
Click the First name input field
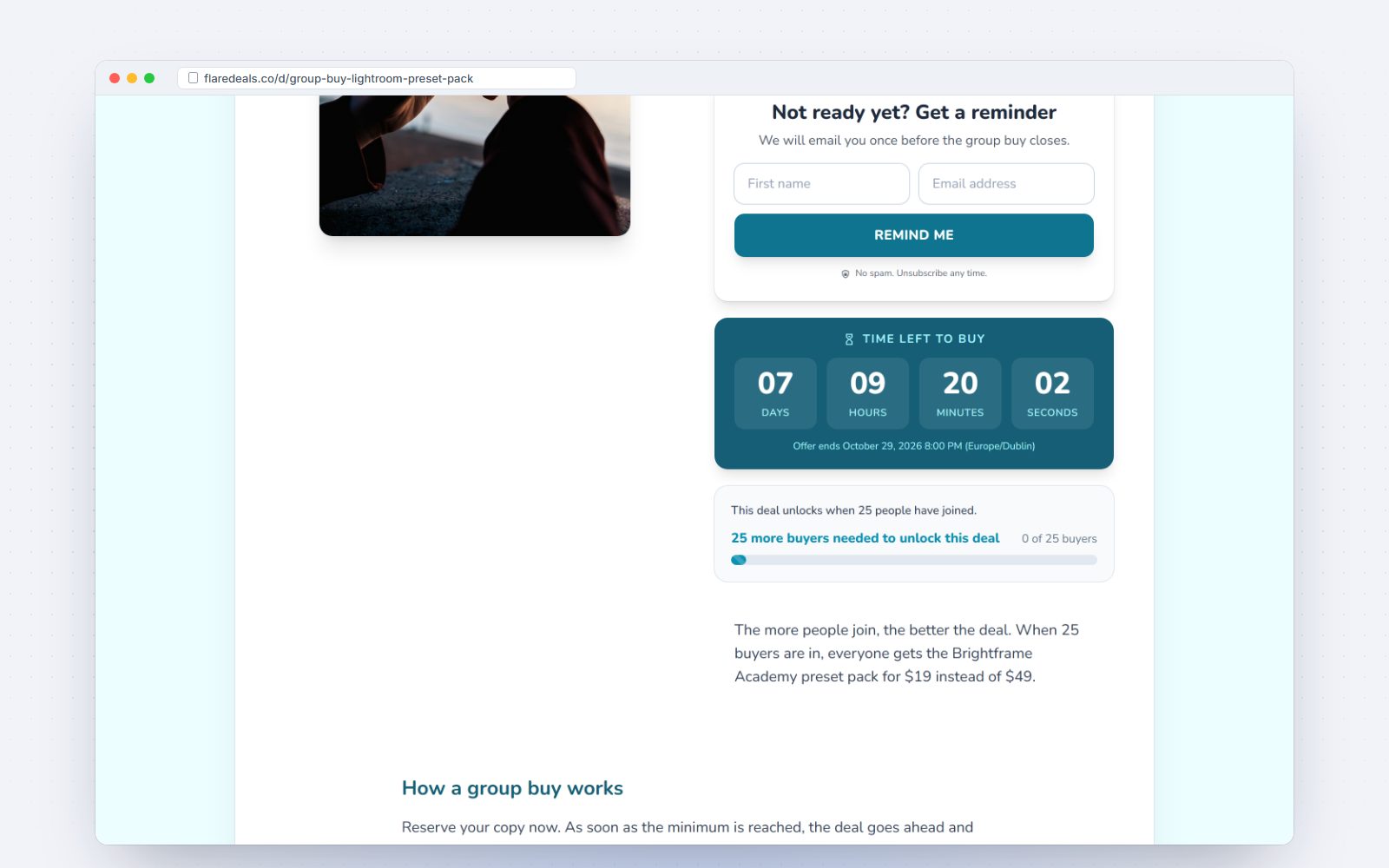(x=821, y=184)
